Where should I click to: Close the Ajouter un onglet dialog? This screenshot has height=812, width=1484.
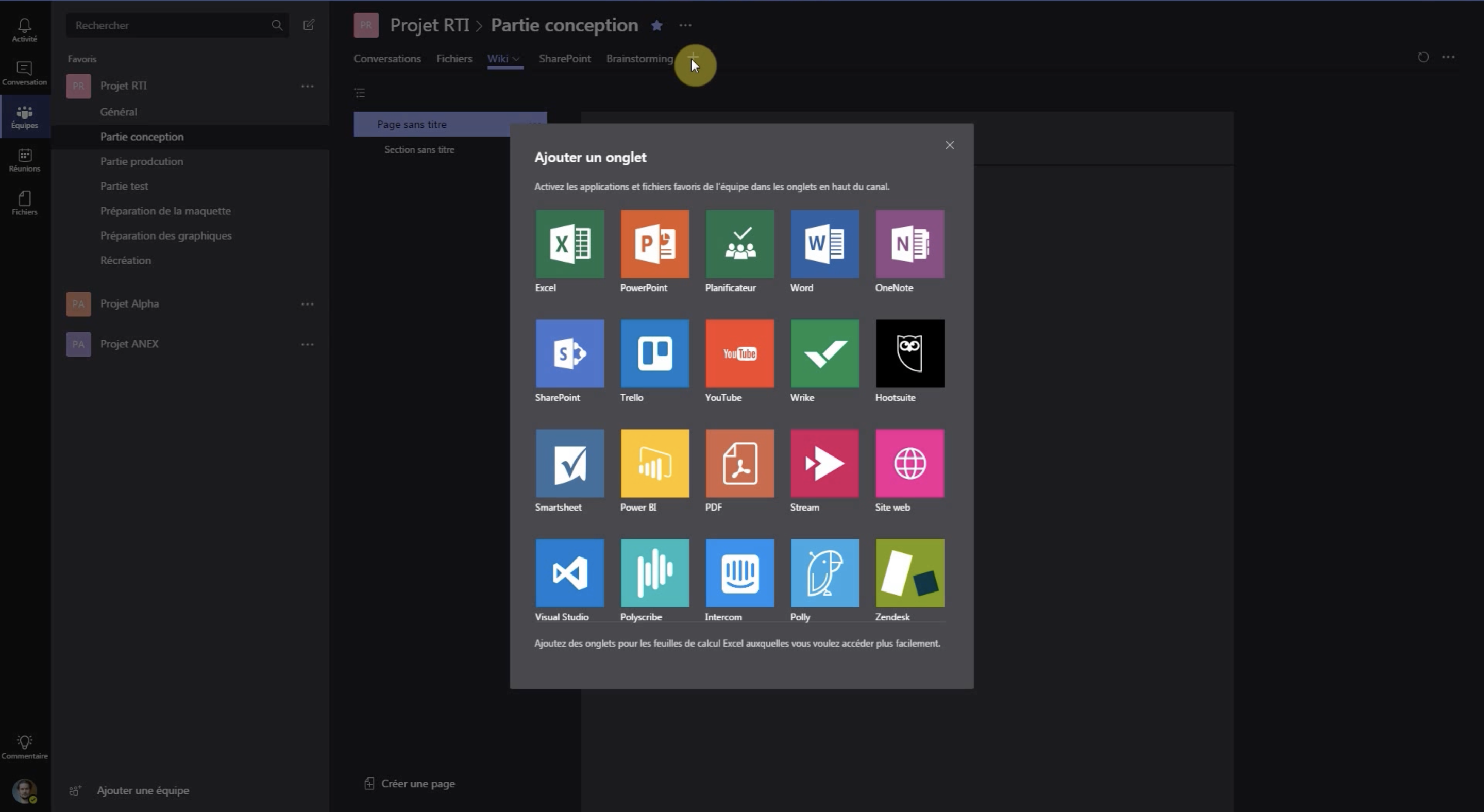949,145
